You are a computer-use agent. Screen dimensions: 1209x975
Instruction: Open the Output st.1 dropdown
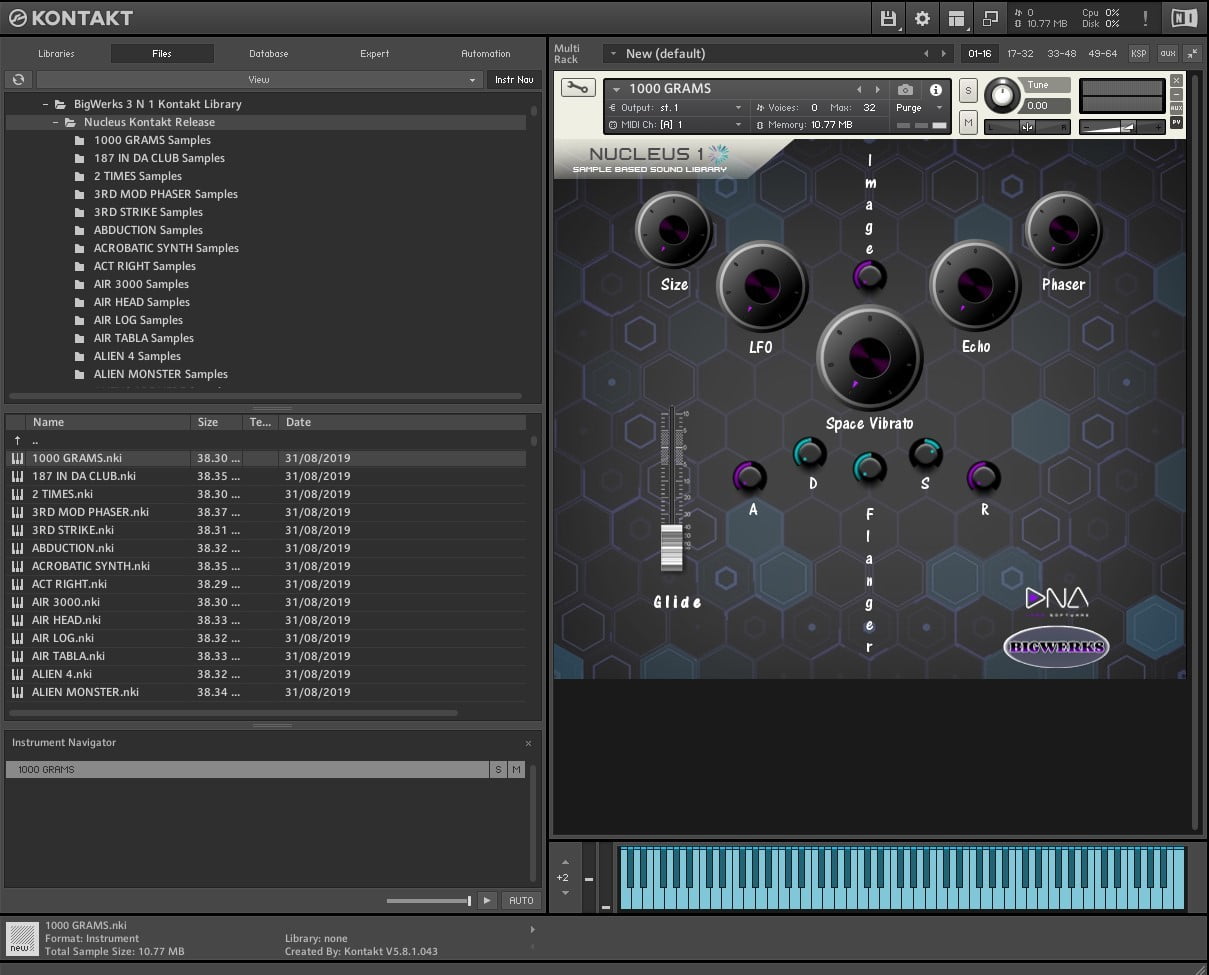[x=675, y=108]
